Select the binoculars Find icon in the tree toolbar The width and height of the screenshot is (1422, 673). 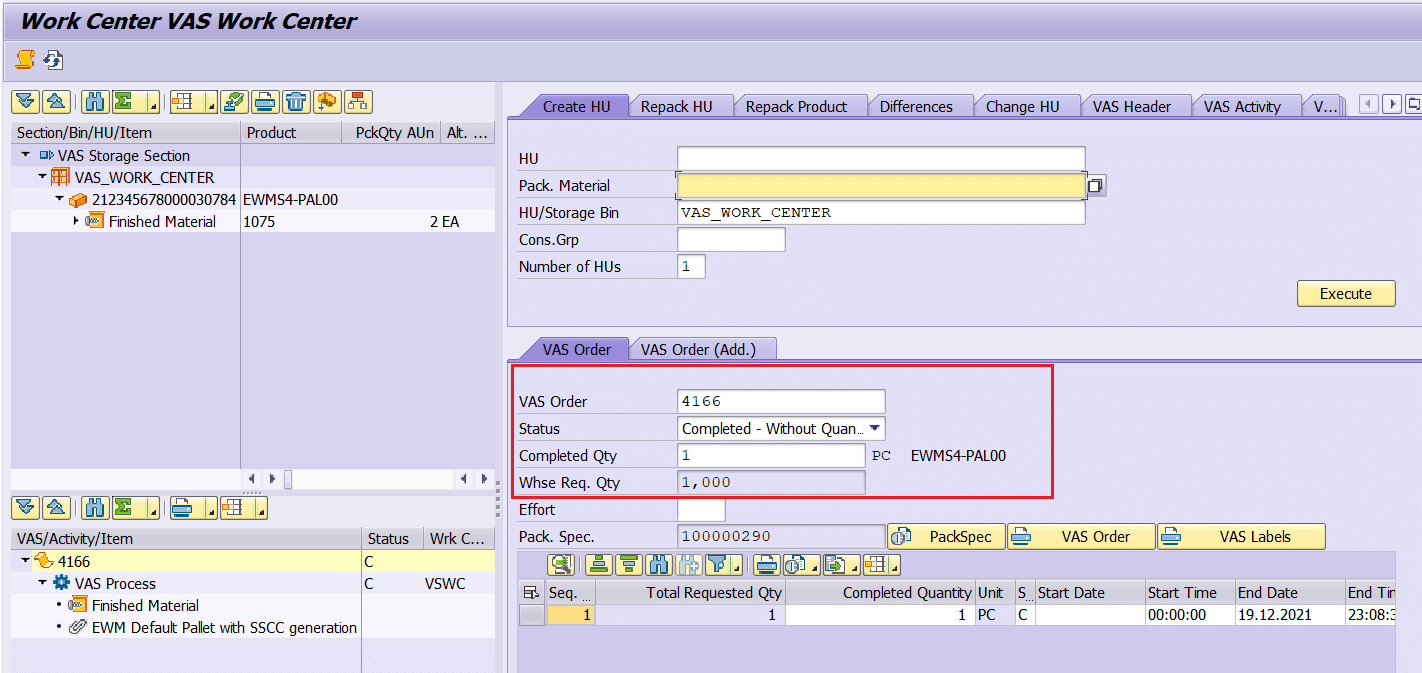[x=94, y=101]
